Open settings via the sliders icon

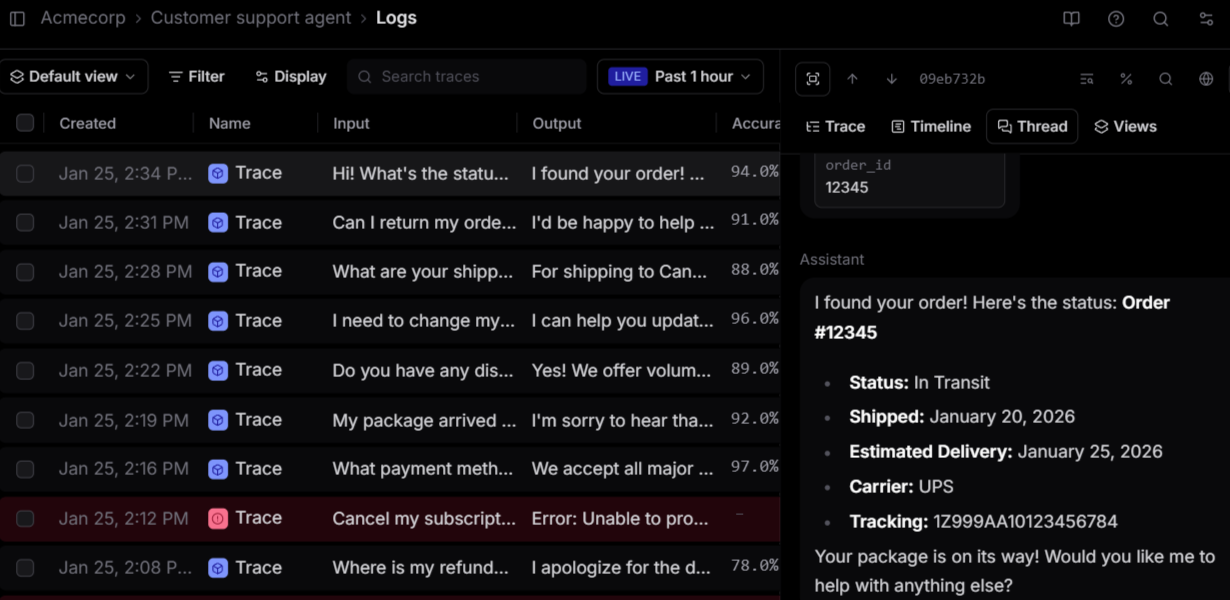tap(1205, 18)
